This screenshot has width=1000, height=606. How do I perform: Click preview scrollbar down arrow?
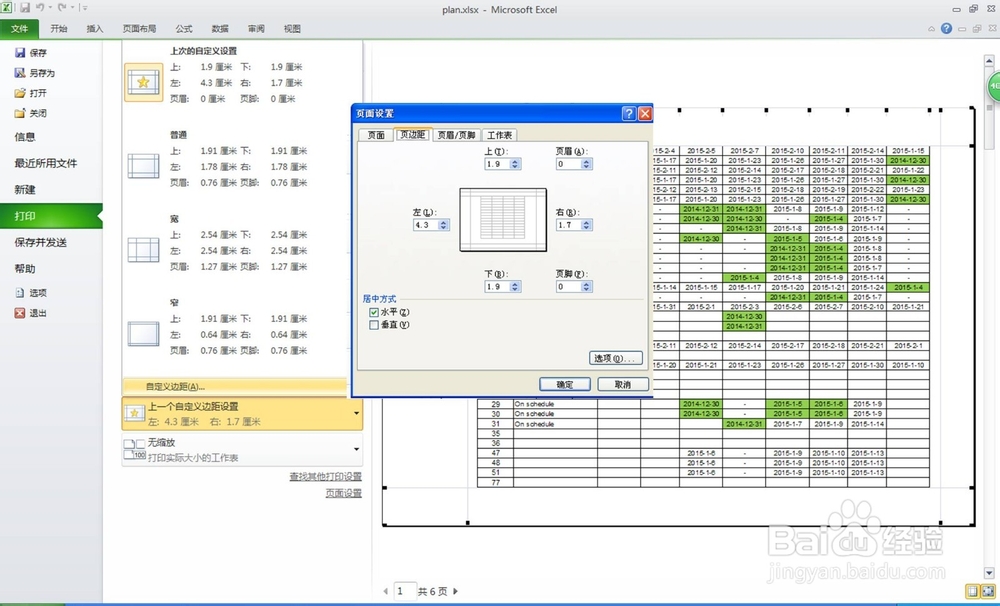(x=989, y=573)
